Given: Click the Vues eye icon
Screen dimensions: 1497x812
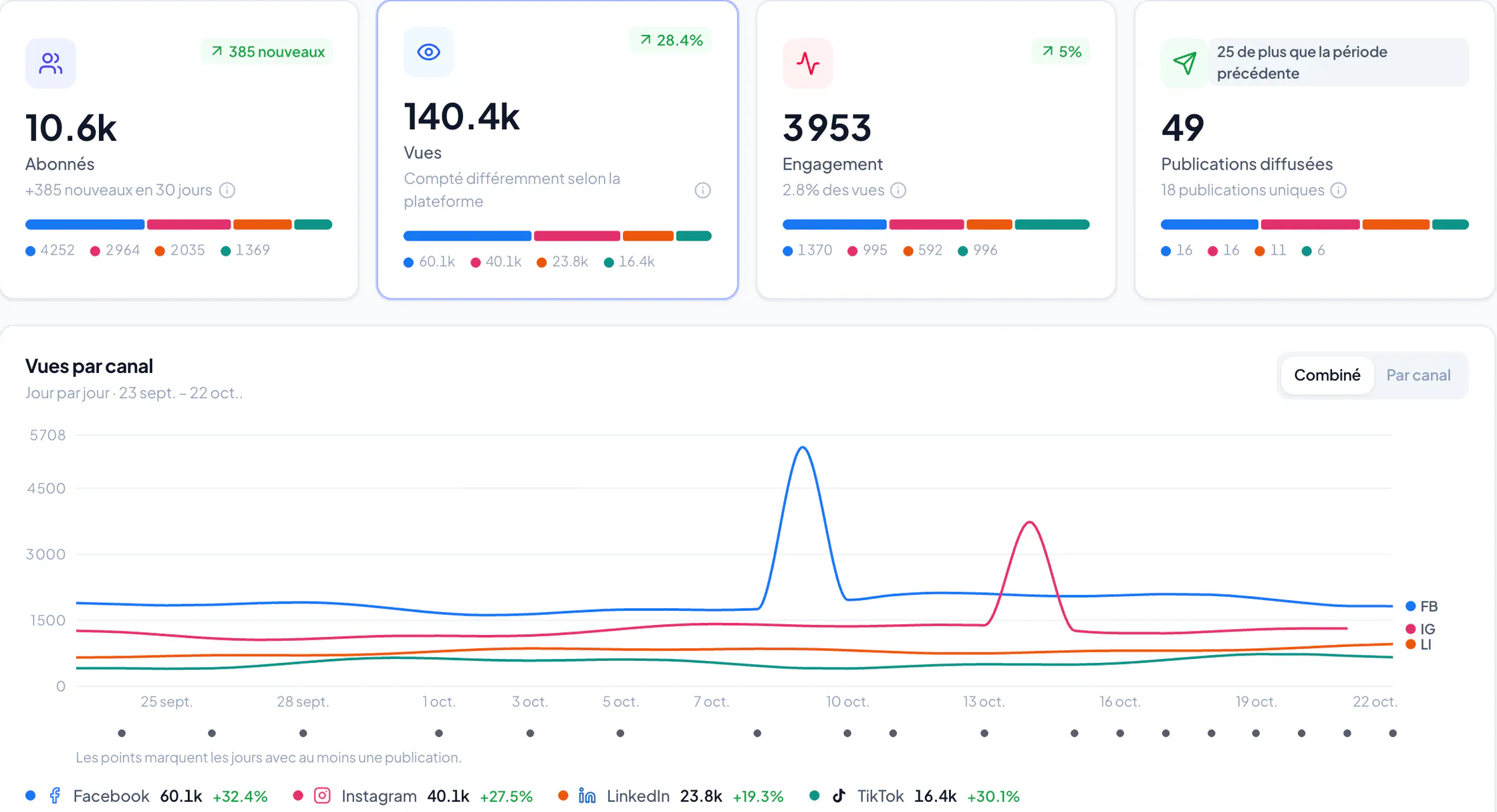Looking at the screenshot, I should tap(428, 52).
